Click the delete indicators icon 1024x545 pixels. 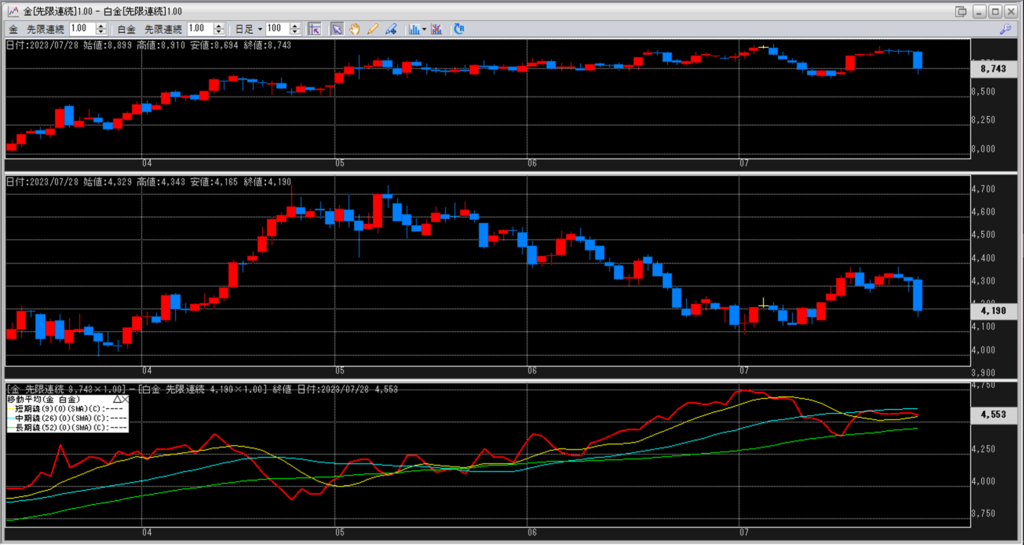tap(437, 29)
